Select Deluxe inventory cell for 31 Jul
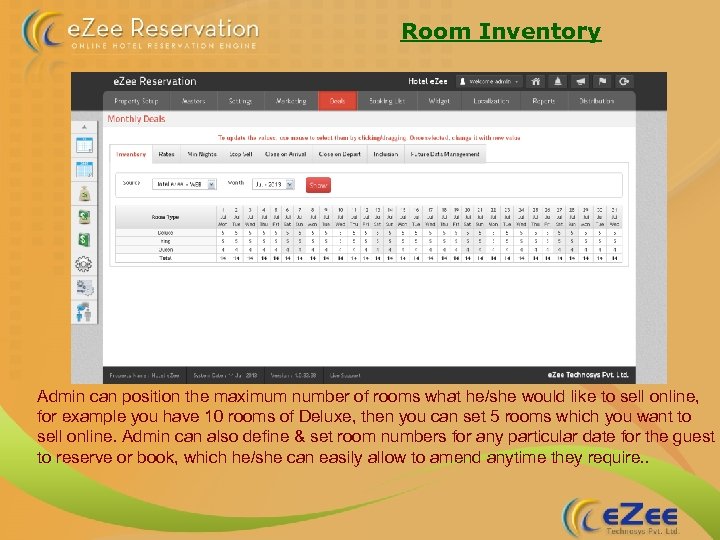 tap(614, 233)
